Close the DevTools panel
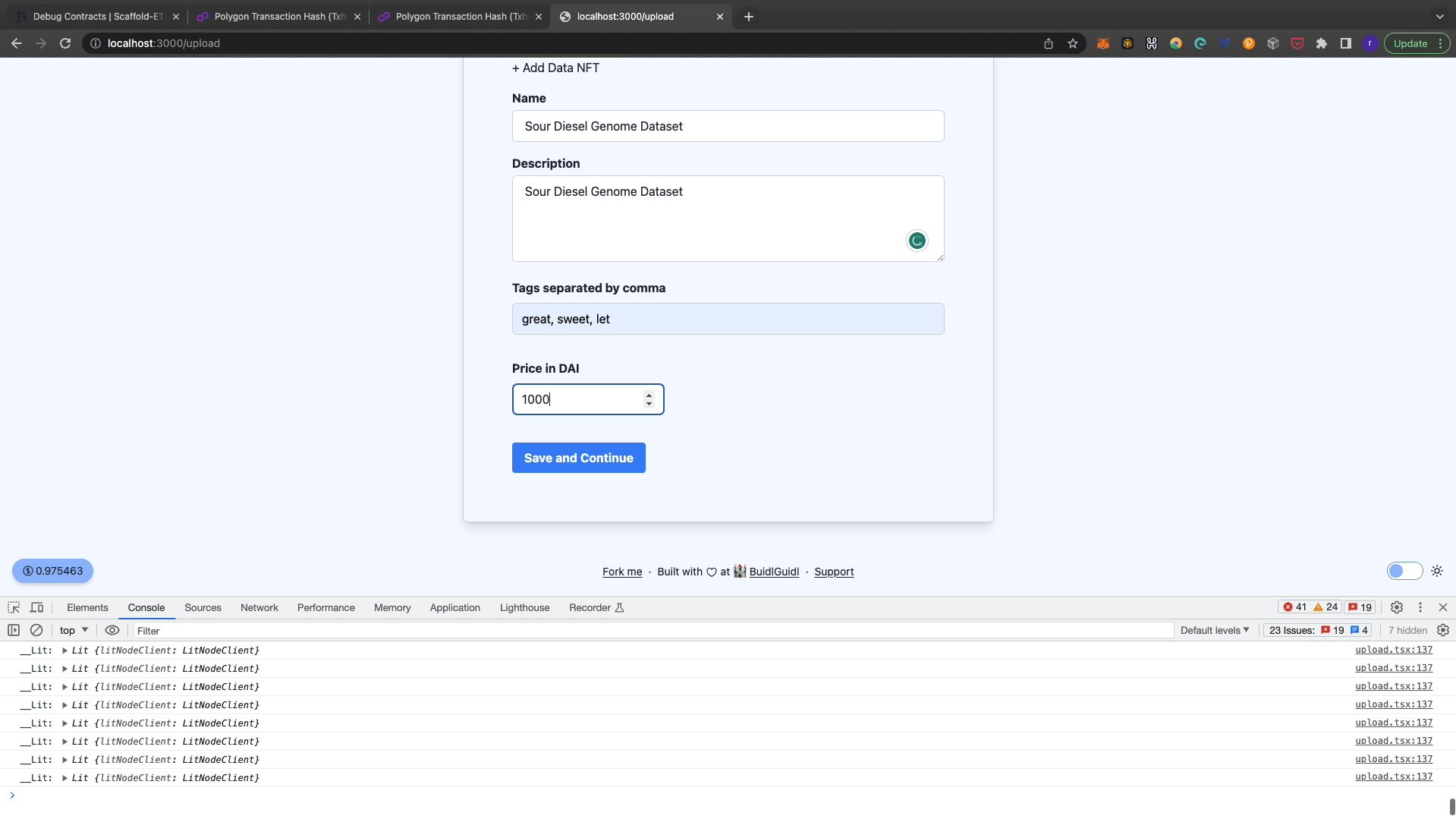Image resolution: width=1456 pixels, height=816 pixels. click(x=1443, y=607)
